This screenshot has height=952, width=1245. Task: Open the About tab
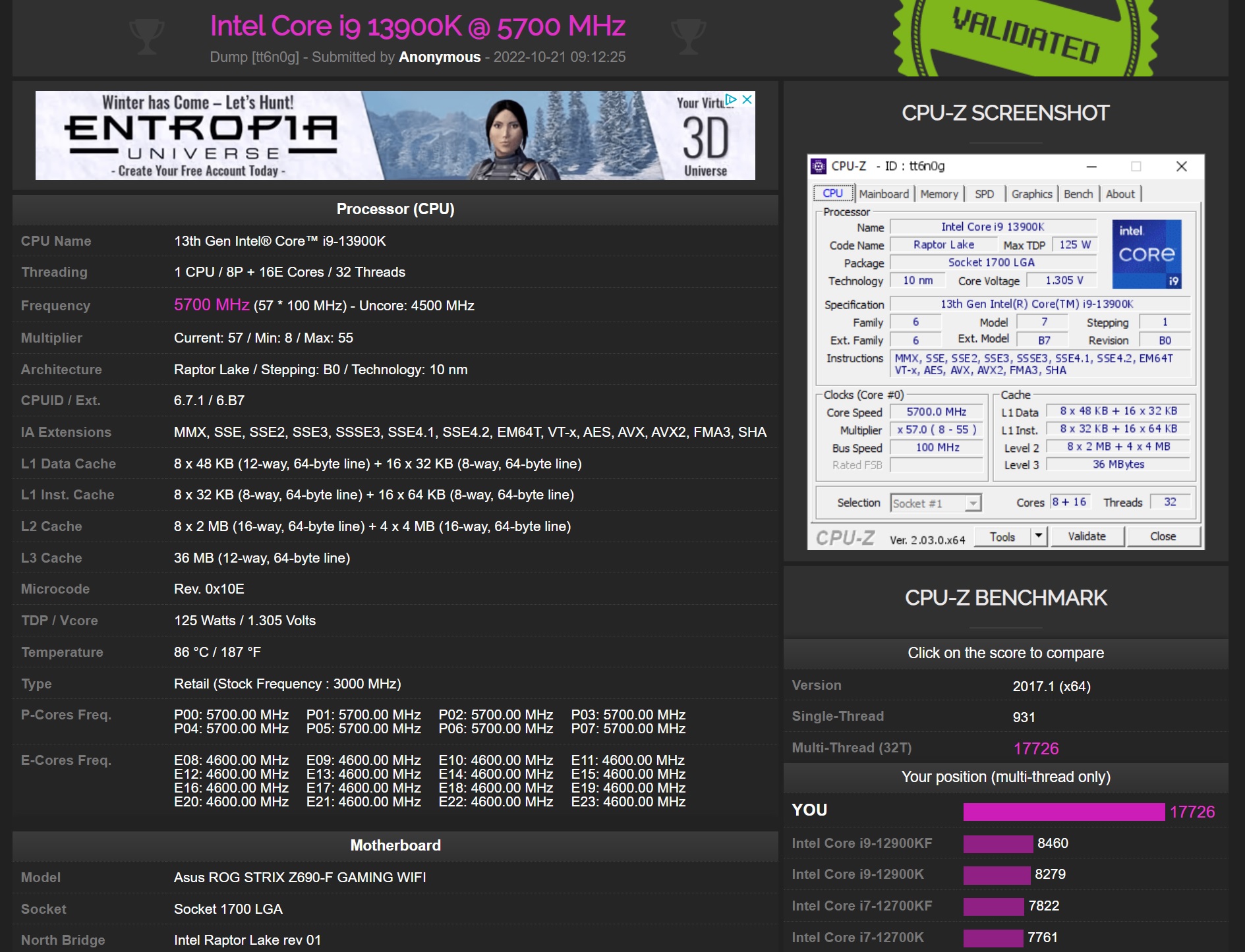(1120, 194)
